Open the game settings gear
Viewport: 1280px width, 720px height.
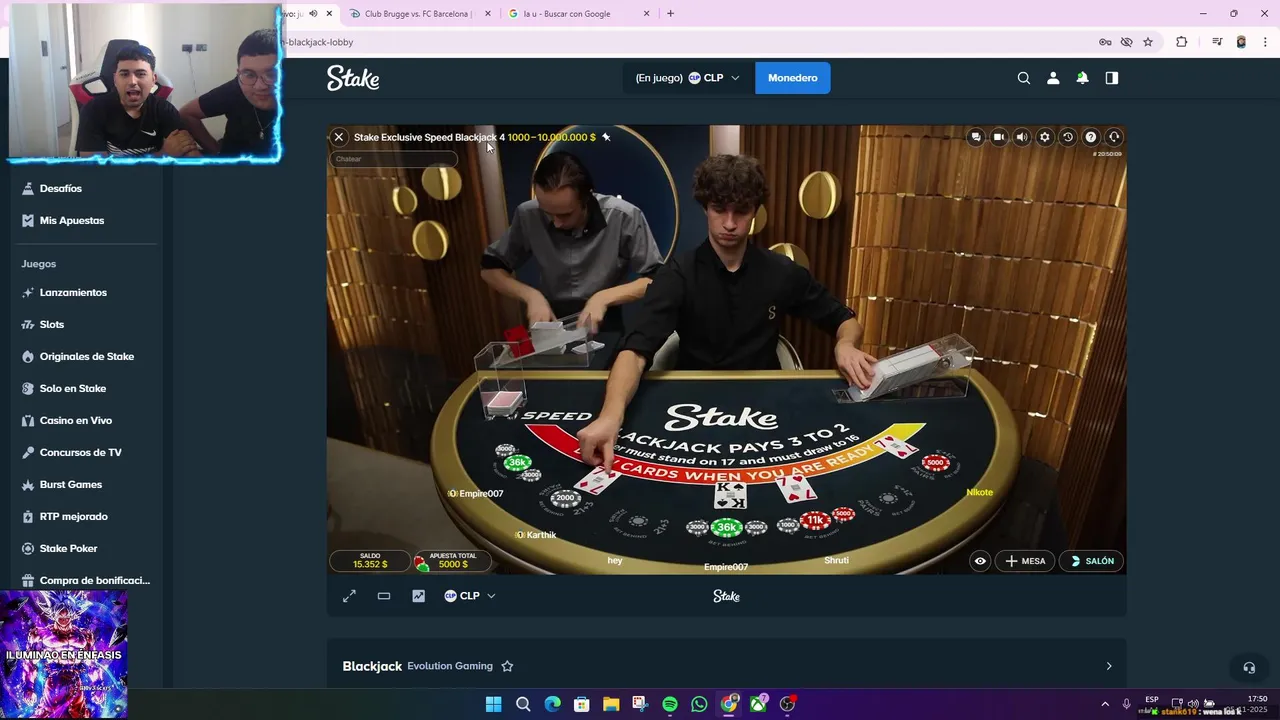click(1044, 137)
